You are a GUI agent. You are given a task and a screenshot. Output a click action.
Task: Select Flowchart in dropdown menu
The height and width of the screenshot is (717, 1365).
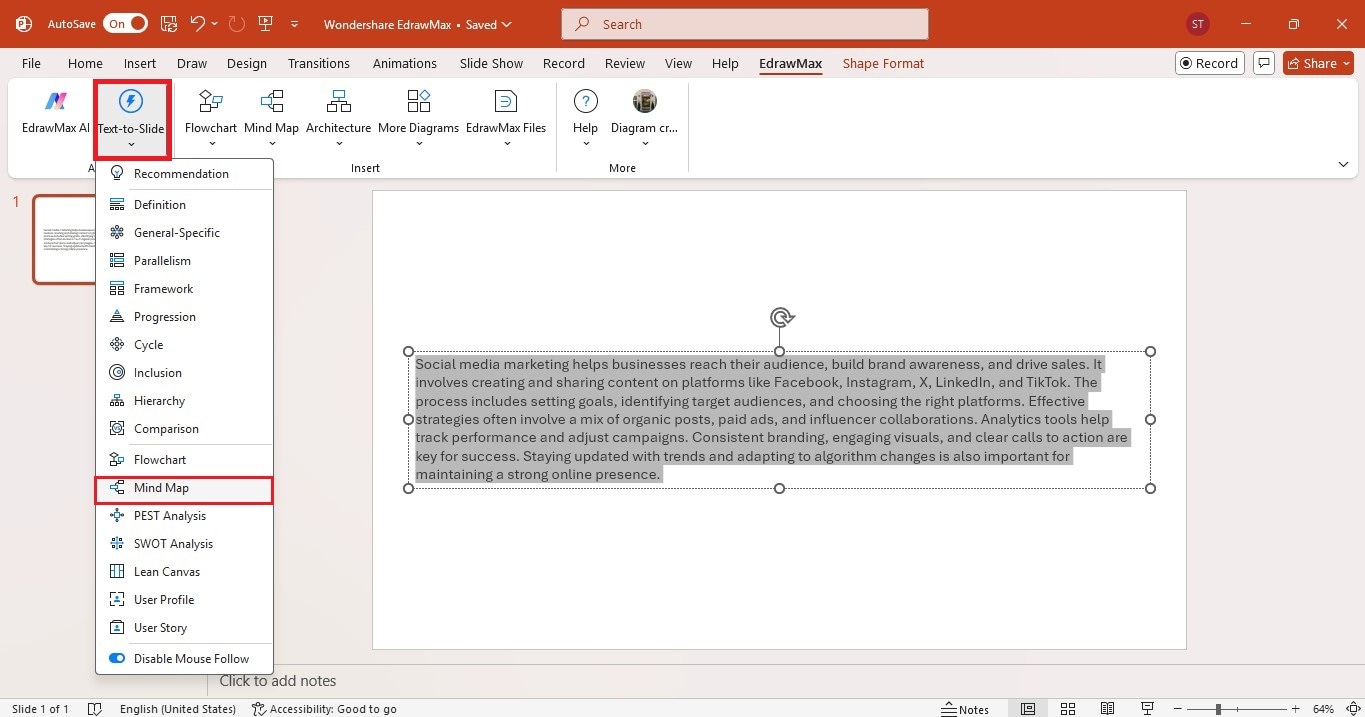coord(184,460)
